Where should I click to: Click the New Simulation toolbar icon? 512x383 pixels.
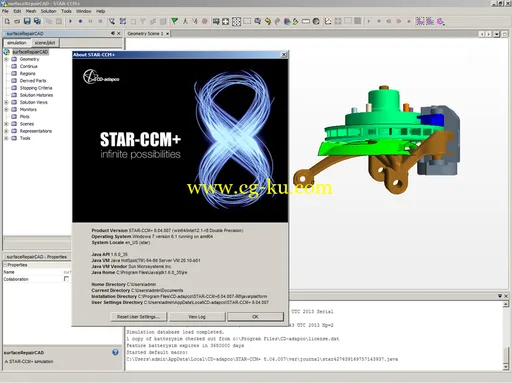(7, 21)
